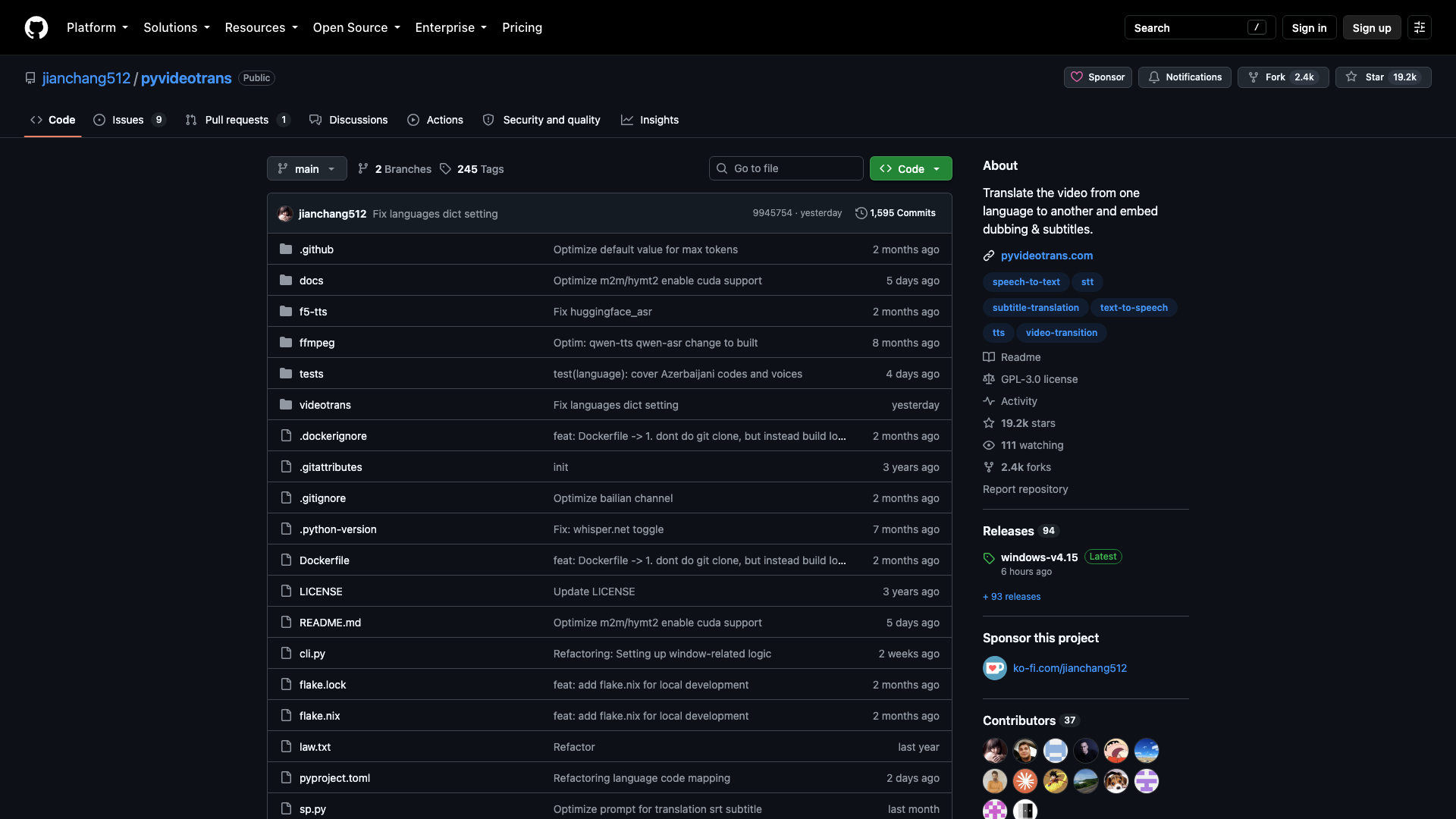Open the 2 Branches list

click(394, 169)
